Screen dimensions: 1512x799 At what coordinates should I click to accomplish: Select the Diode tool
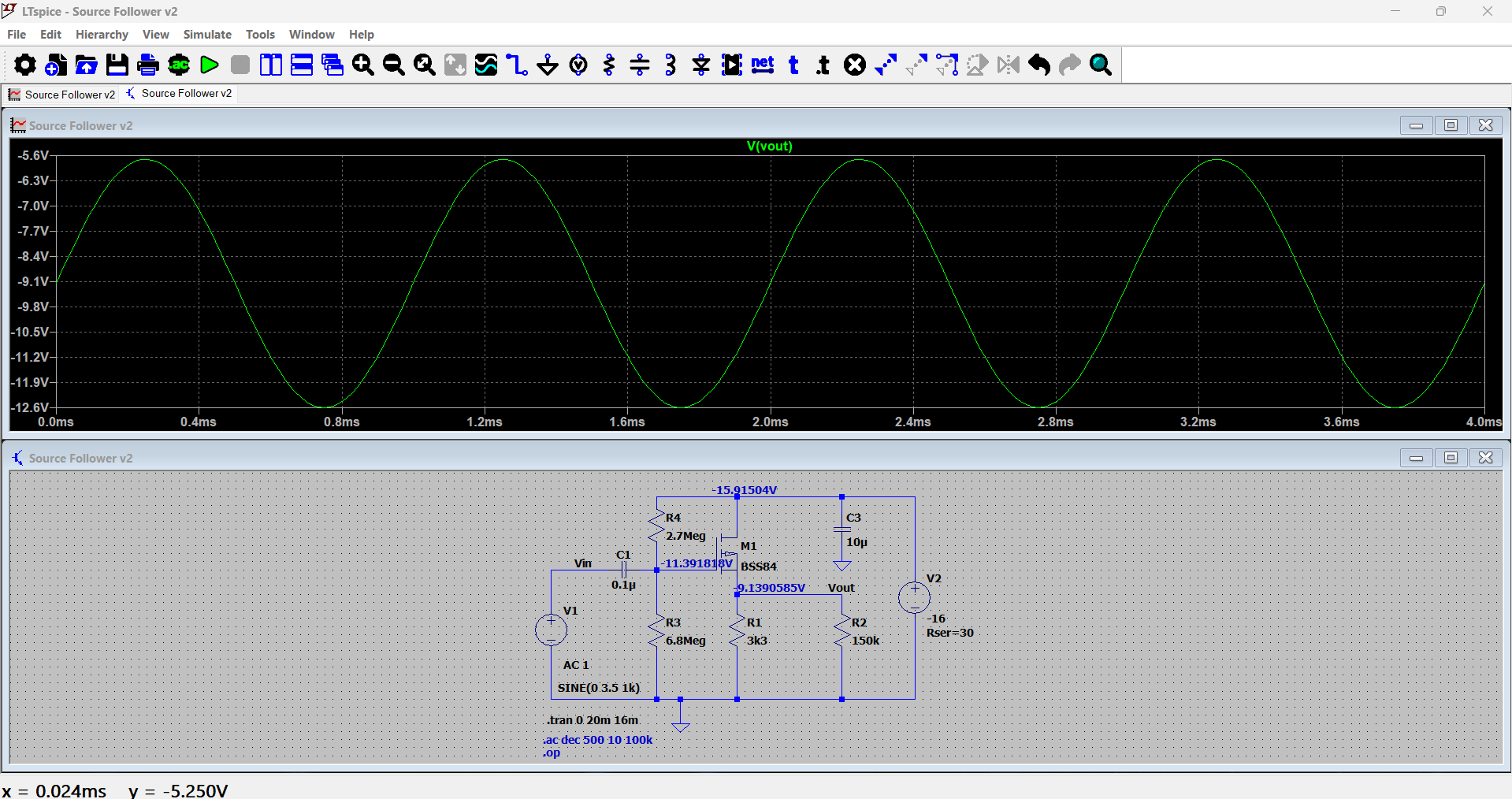[701, 65]
